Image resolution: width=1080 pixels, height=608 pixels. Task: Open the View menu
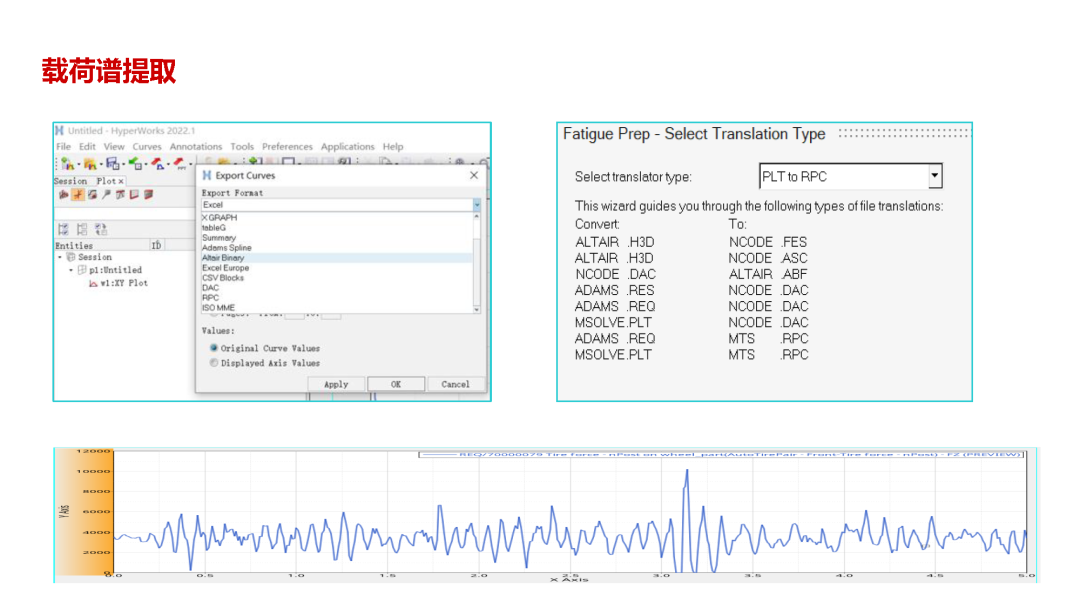click(114, 147)
